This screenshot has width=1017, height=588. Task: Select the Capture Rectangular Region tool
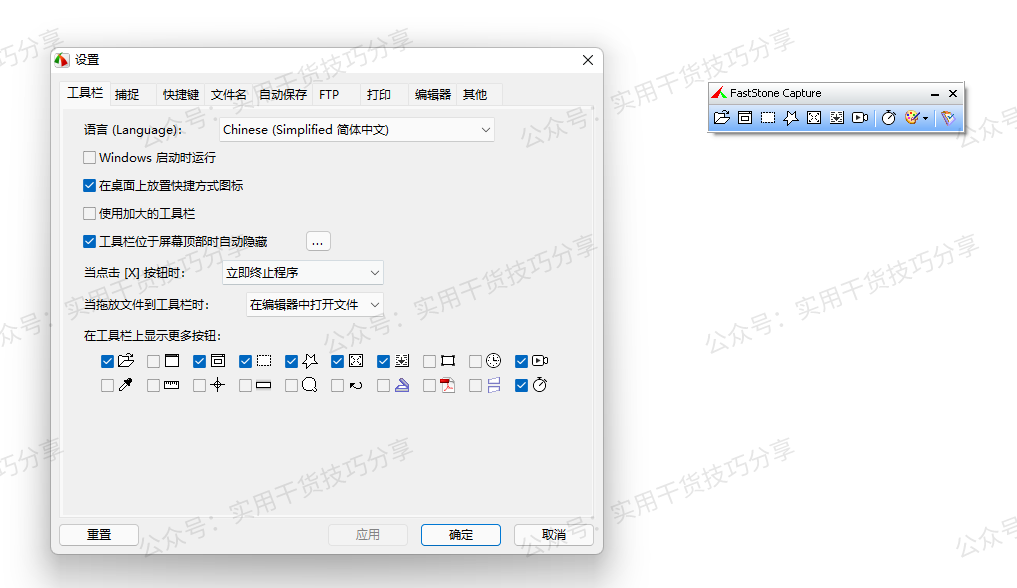(766, 117)
